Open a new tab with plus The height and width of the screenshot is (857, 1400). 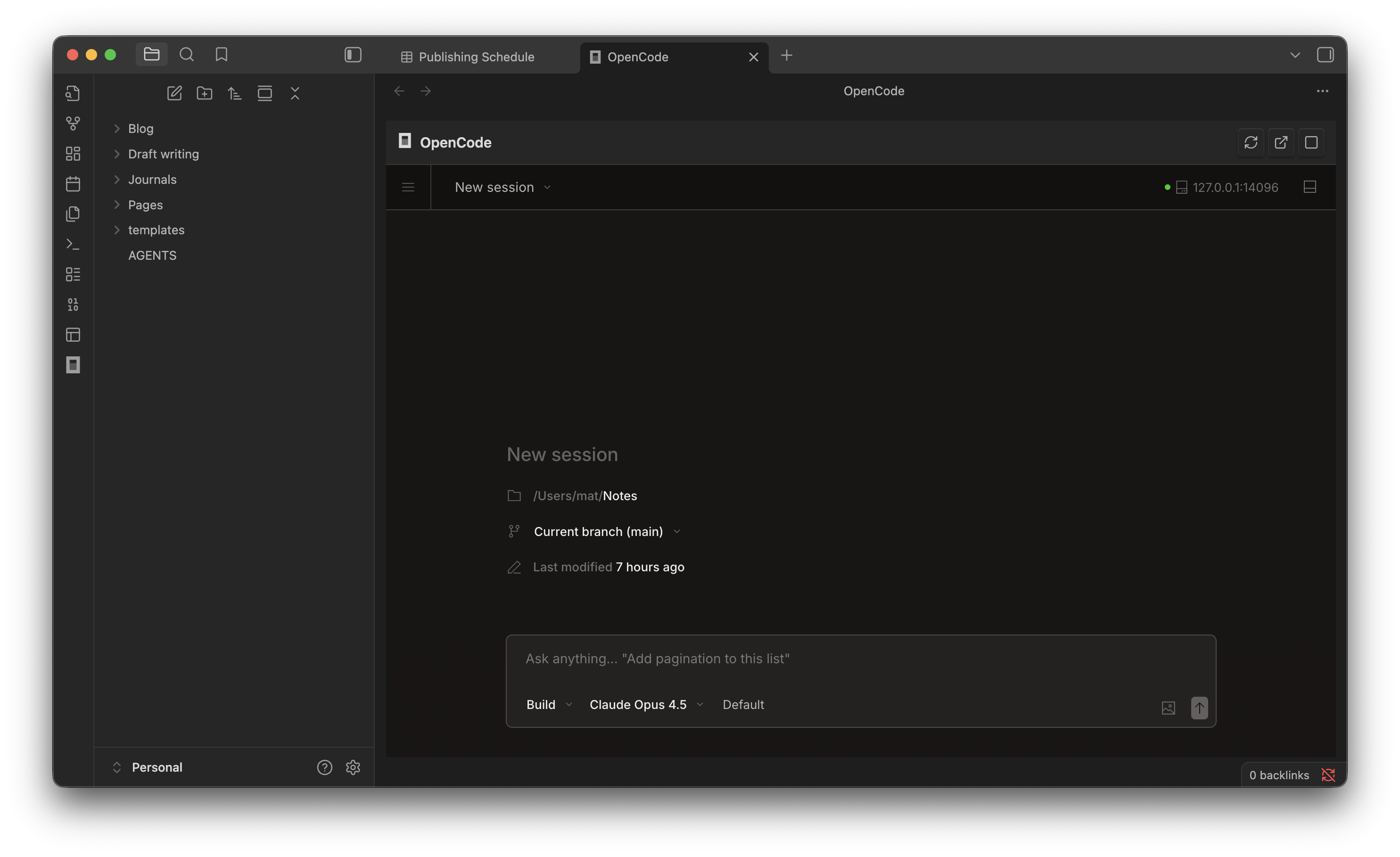coord(786,56)
